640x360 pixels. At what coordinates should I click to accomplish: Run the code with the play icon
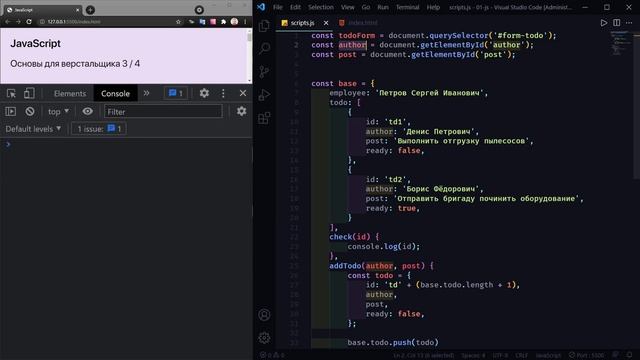604,23
